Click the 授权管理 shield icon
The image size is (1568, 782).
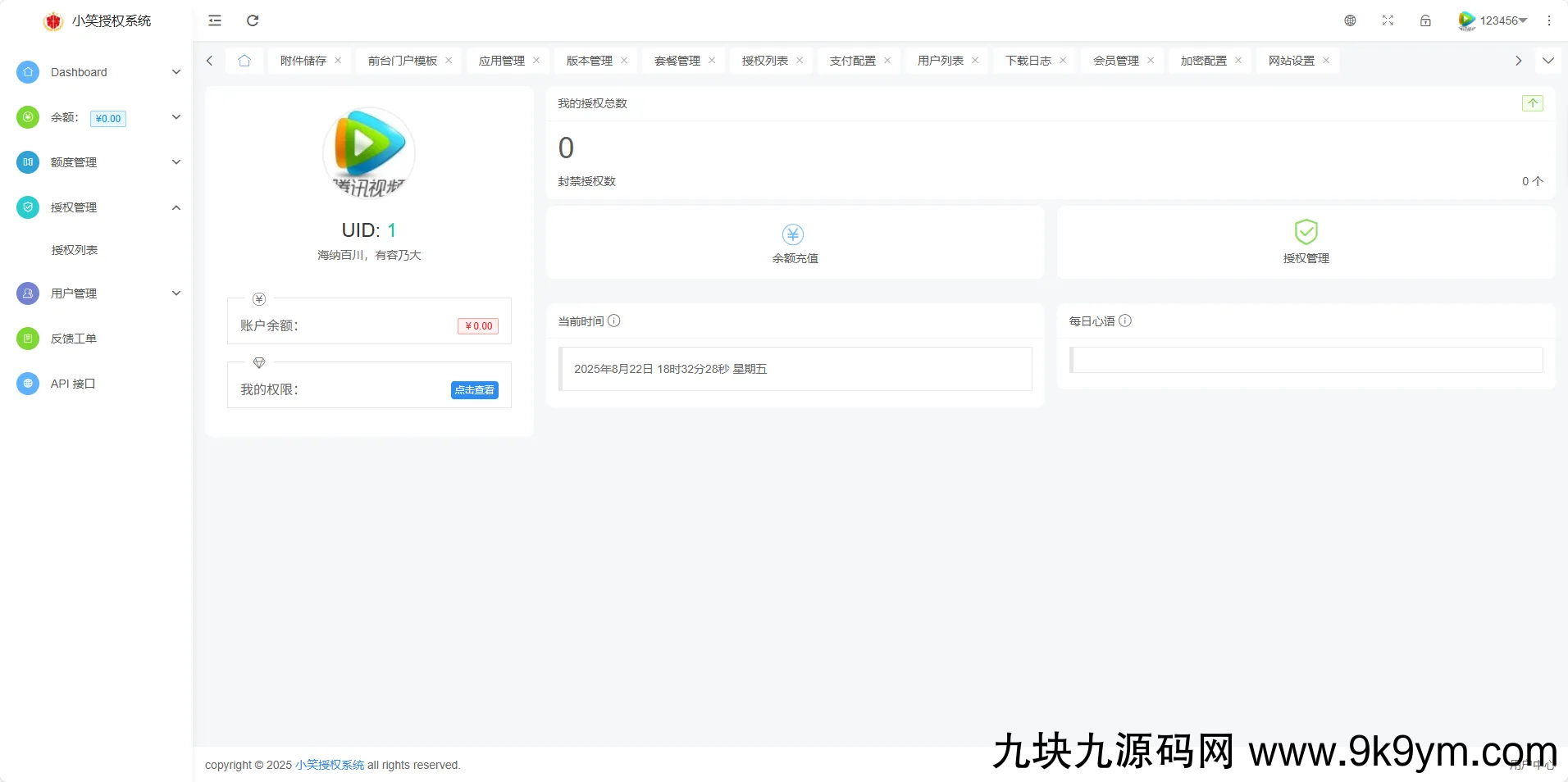point(1306,232)
